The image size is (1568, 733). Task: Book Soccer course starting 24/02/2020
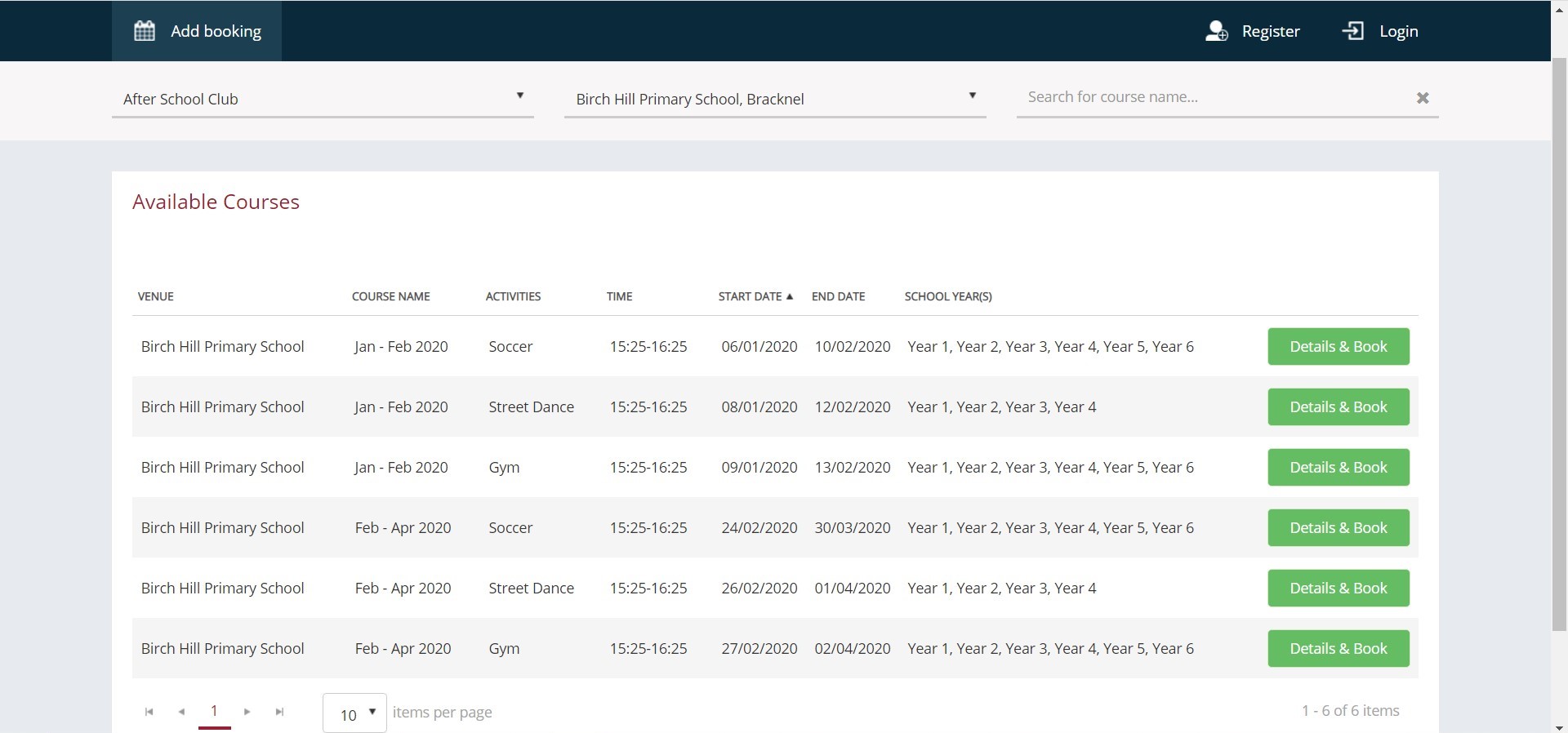point(1339,527)
